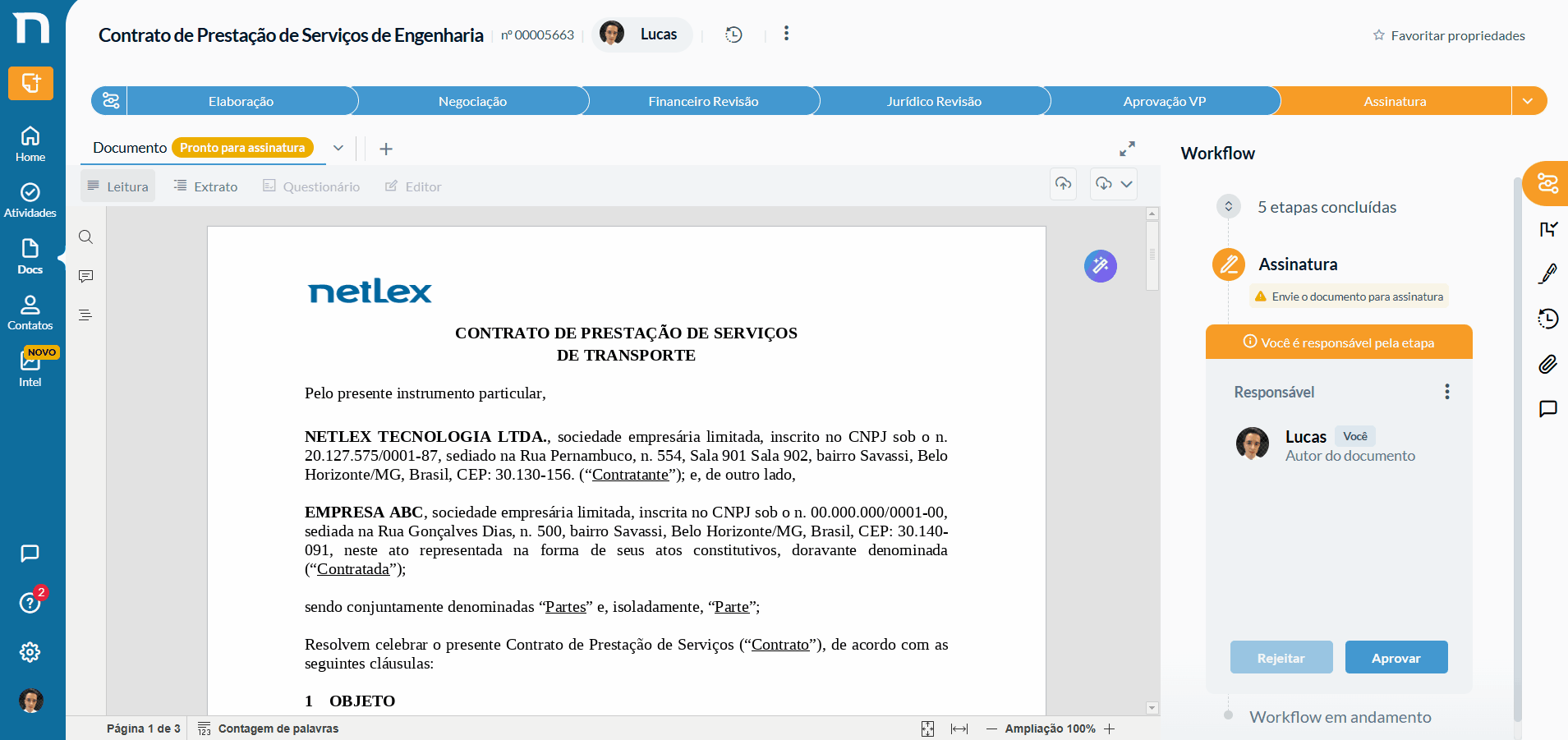Screen dimensions: 1568x740
Task: Click the contract number nº 00005663
Action: pos(538,34)
